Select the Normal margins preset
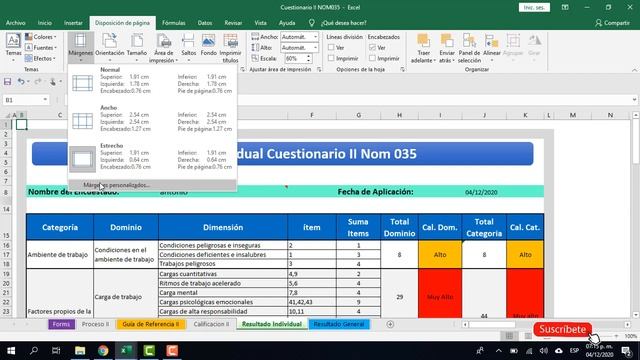Screen dimensions: 640x360 coord(152,82)
